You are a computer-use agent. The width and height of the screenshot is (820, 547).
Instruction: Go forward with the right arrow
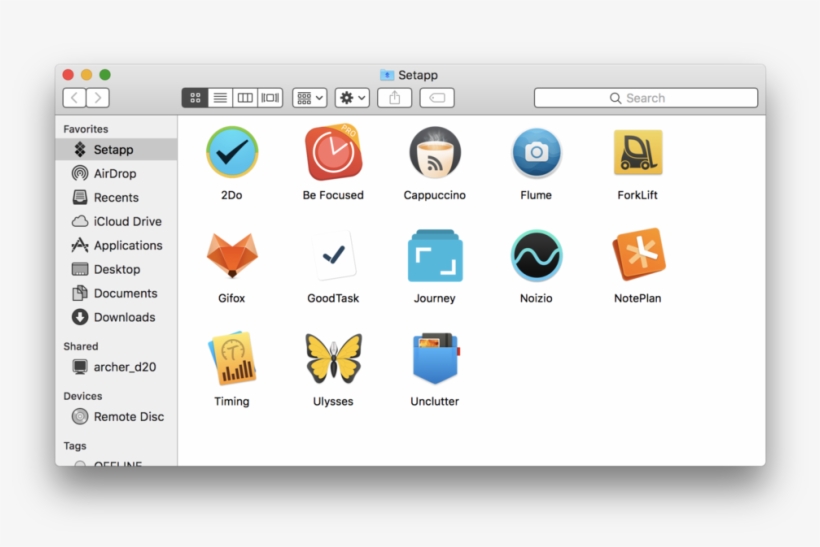tap(98, 98)
